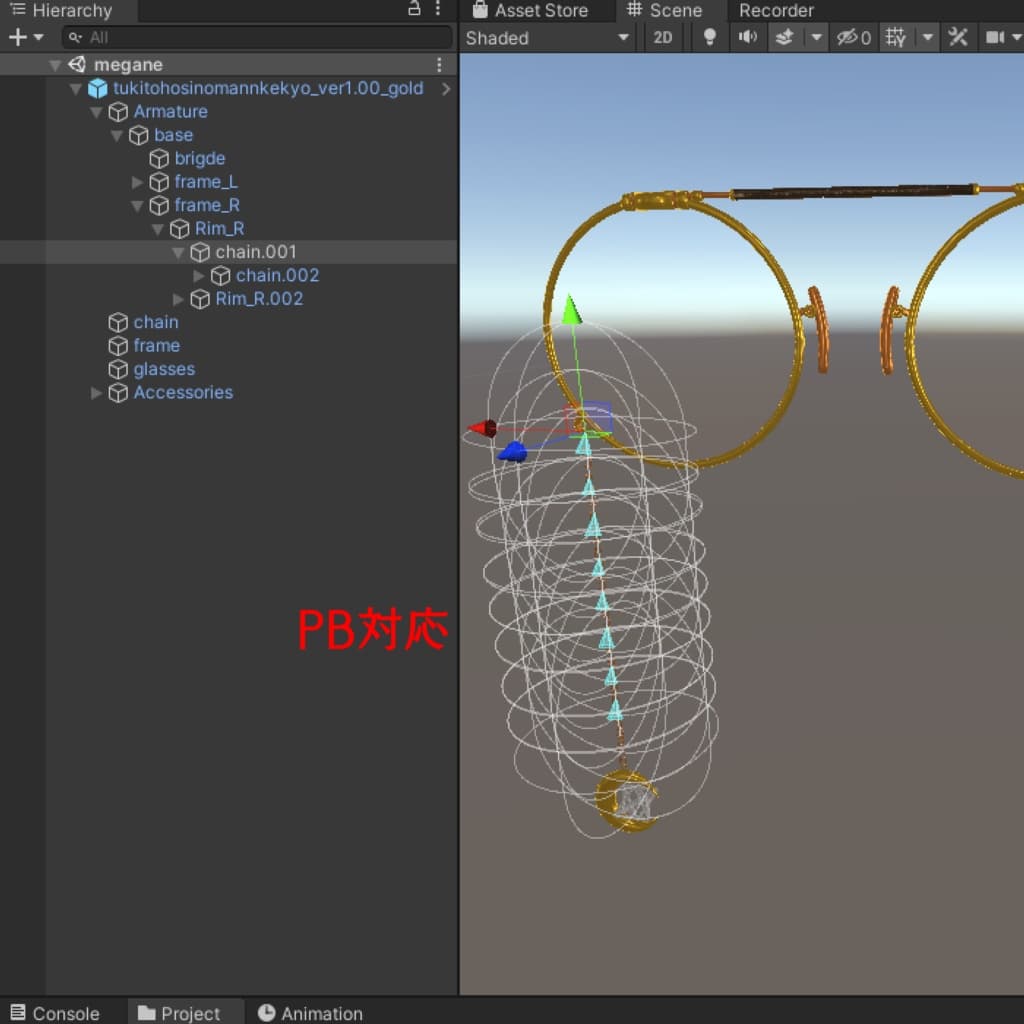
Task: Open the Recorder tab
Action: point(776,11)
